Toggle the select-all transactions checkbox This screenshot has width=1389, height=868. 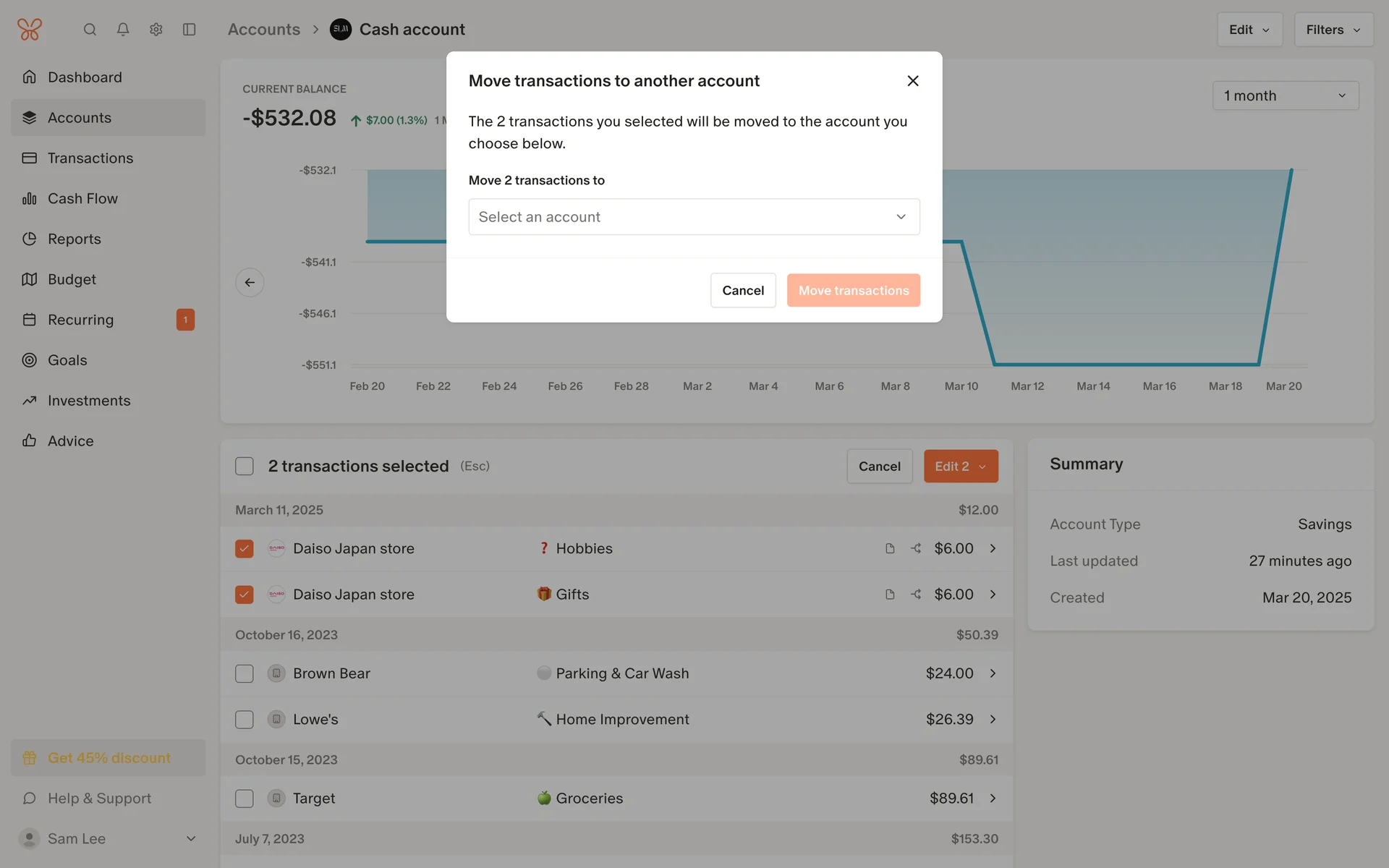tap(245, 467)
